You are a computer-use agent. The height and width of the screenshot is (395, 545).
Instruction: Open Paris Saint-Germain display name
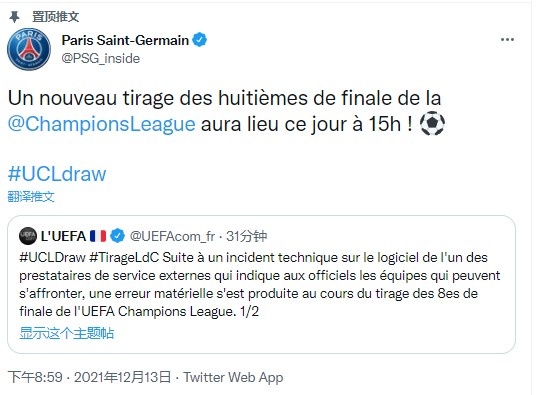click(125, 40)
